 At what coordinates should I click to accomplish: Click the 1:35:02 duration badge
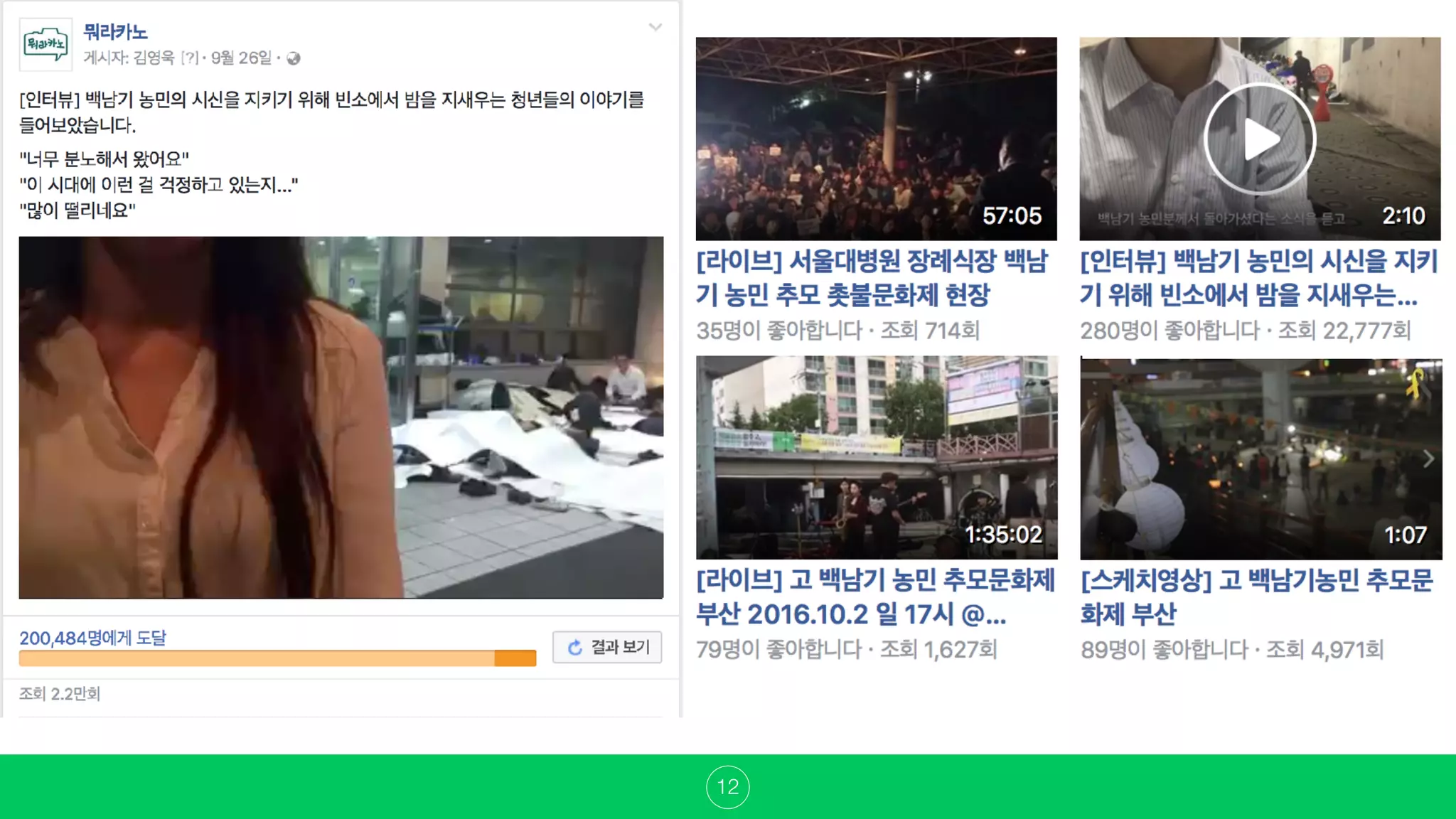tap(1003, 535)
